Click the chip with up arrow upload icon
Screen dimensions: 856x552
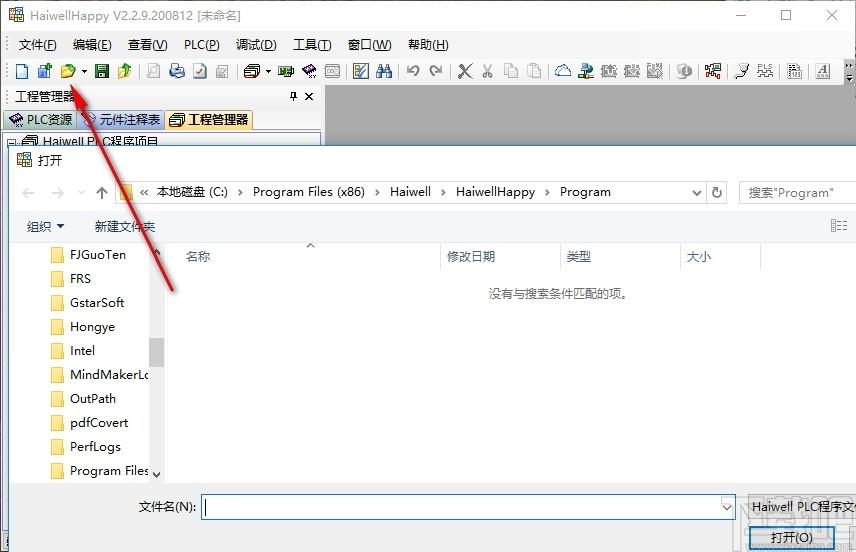point(609,71)
